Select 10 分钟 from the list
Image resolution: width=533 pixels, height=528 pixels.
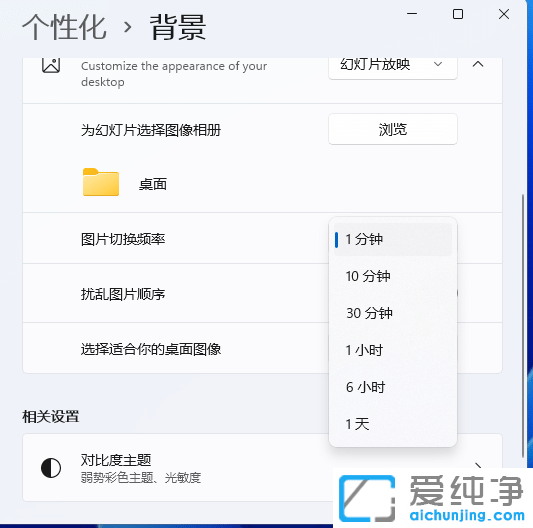(393, 276)
